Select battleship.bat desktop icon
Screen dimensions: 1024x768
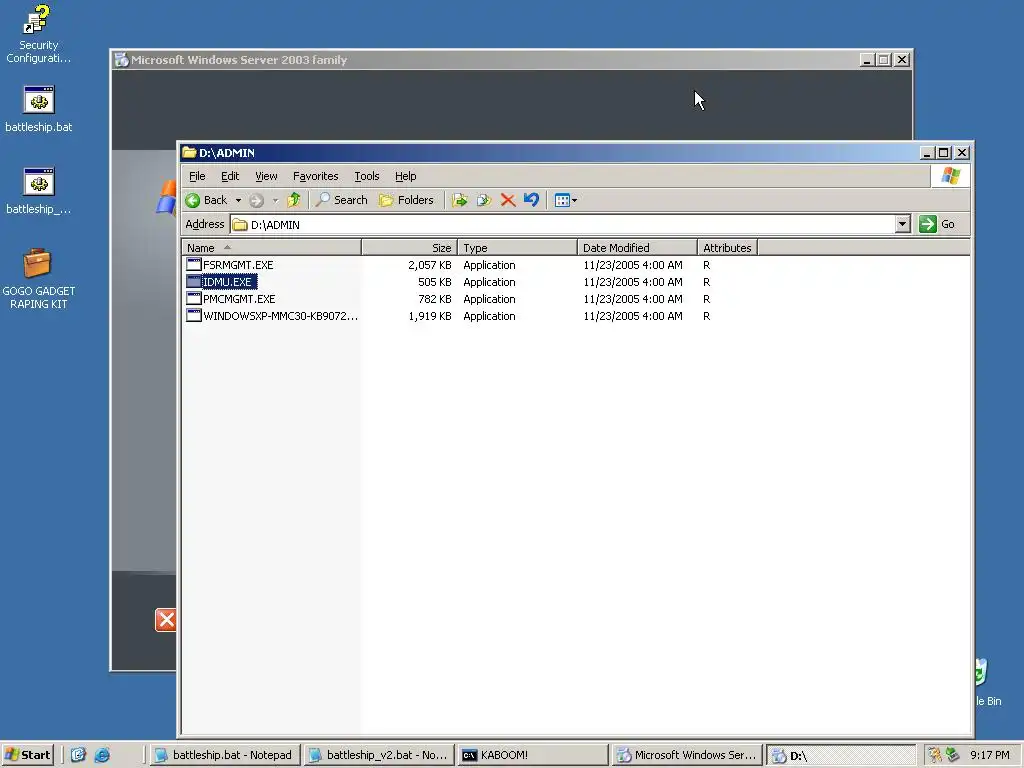[39, 109]
